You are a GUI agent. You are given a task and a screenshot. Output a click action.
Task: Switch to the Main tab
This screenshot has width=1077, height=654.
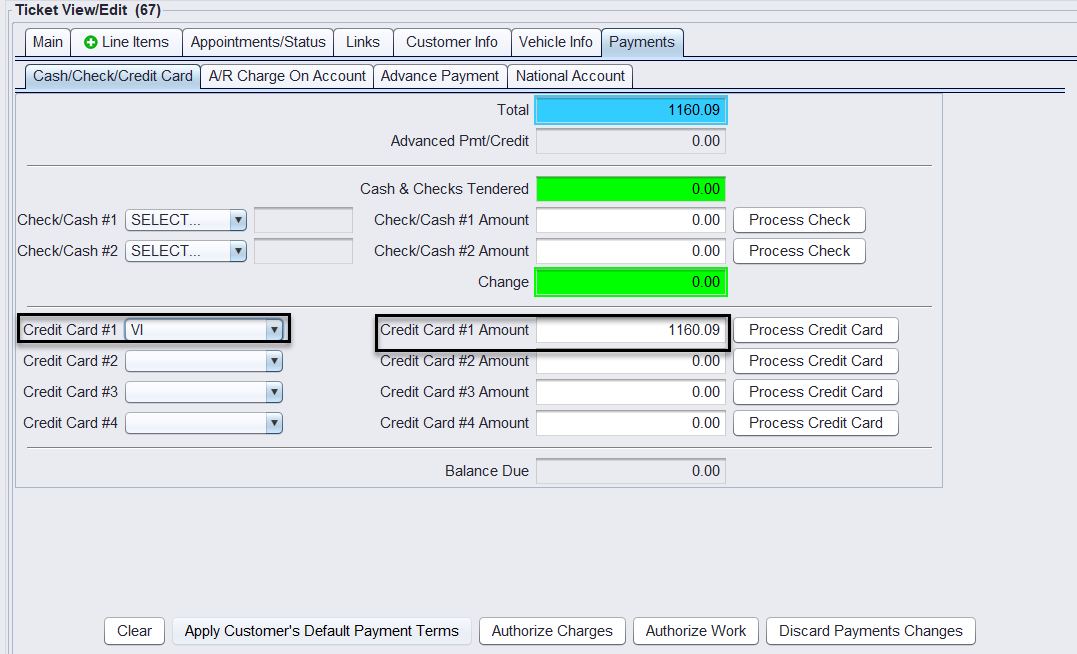click(47, 42)
